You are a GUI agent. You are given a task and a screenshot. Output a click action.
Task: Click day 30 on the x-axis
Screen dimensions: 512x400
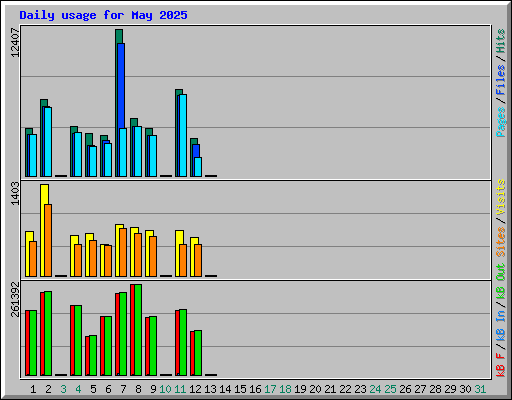pos(466,389)
